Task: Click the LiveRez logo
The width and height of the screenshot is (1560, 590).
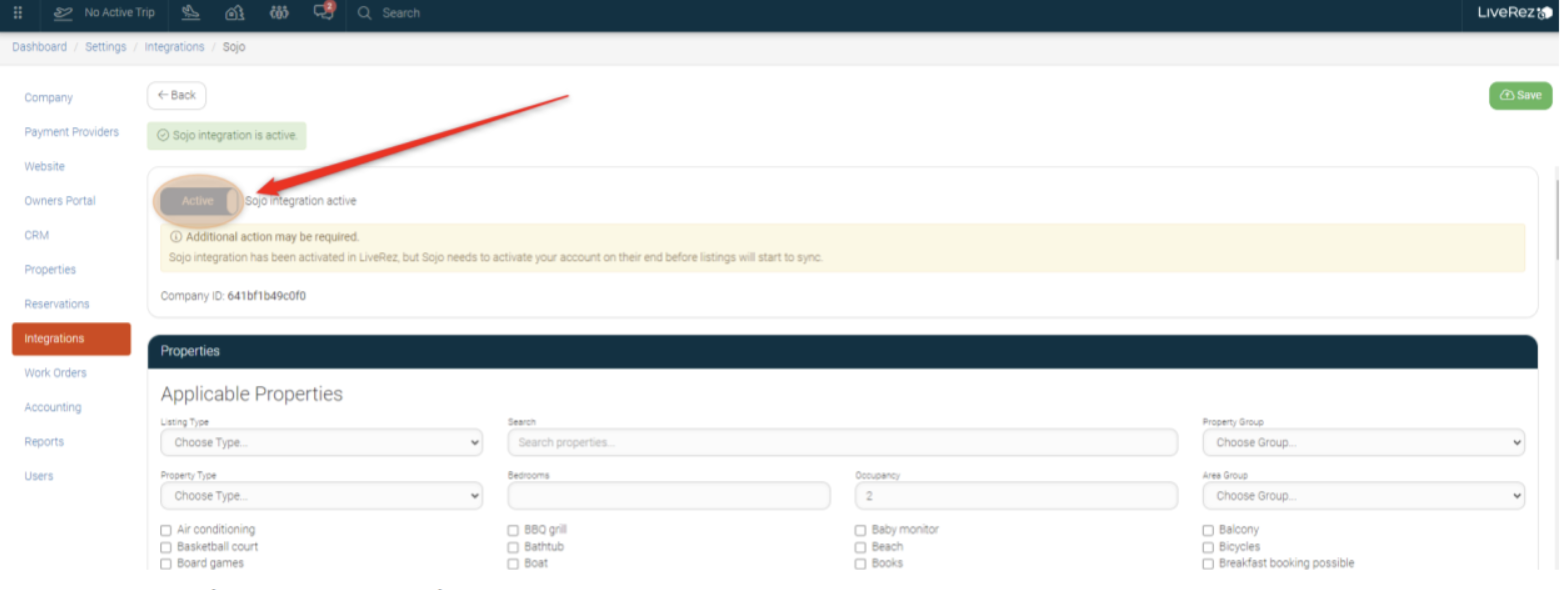Action: tap(1514, 13)
